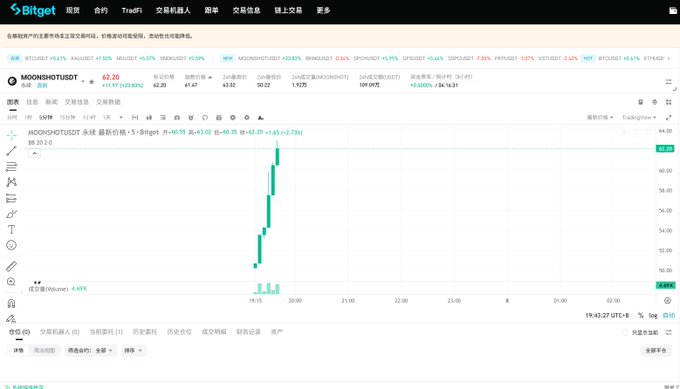Open the 交易机器人 trading bot menu
Image resolution: width=680 pixels, height=389 pixels.
pyautogui.click(x=173, y=10)
